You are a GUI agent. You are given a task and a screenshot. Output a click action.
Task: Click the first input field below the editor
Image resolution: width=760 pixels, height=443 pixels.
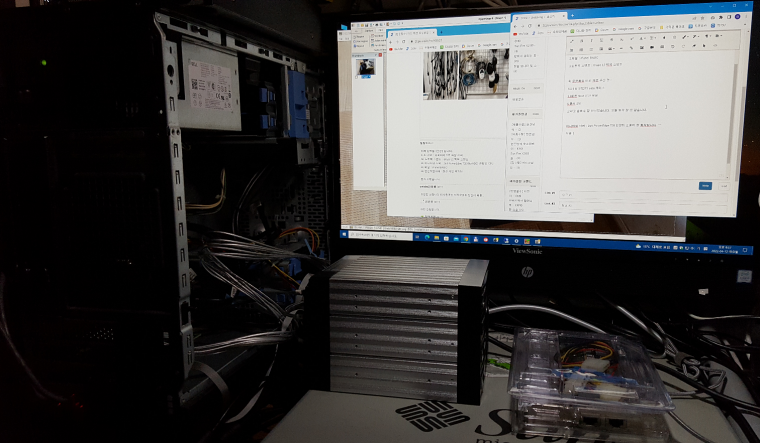[x=644, y=195]
